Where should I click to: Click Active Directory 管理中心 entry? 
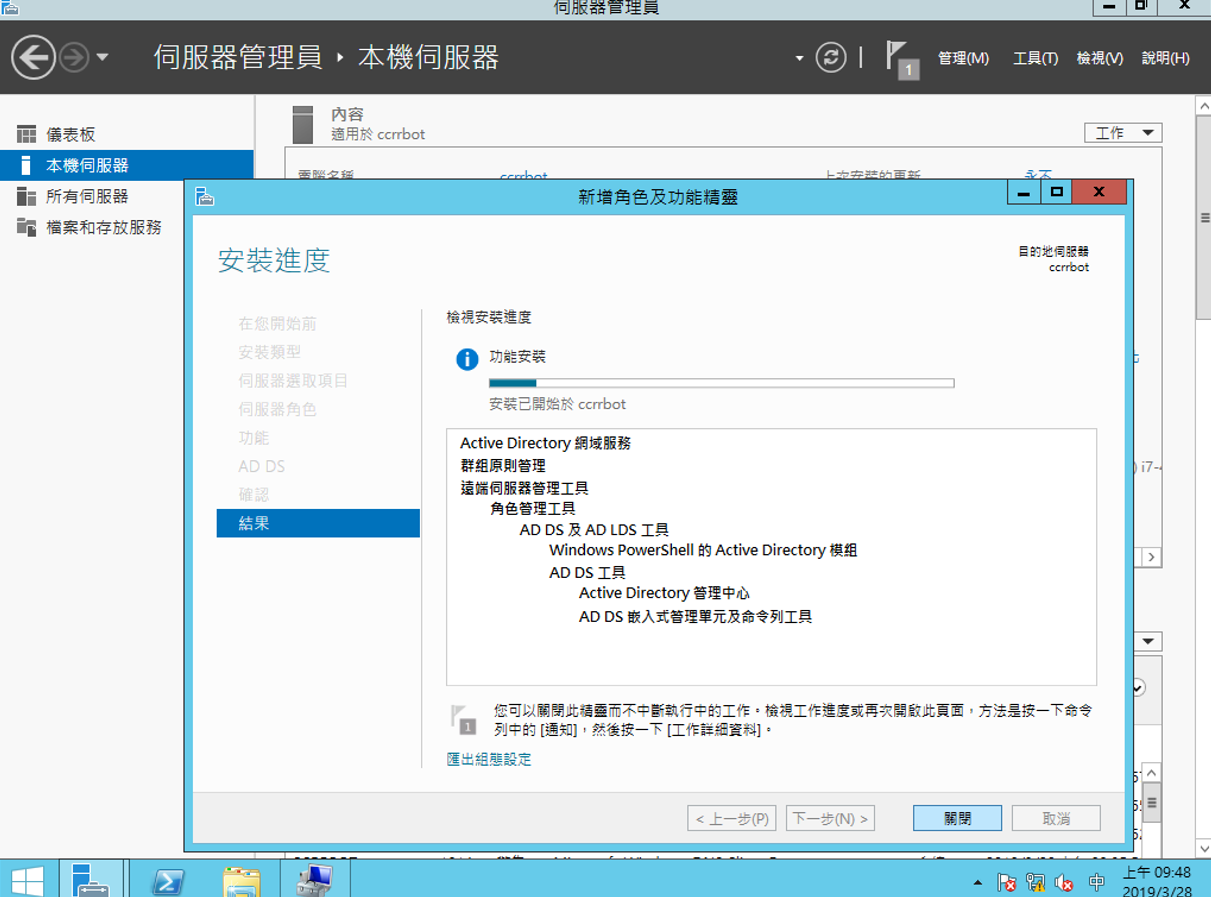click(664, 593)
